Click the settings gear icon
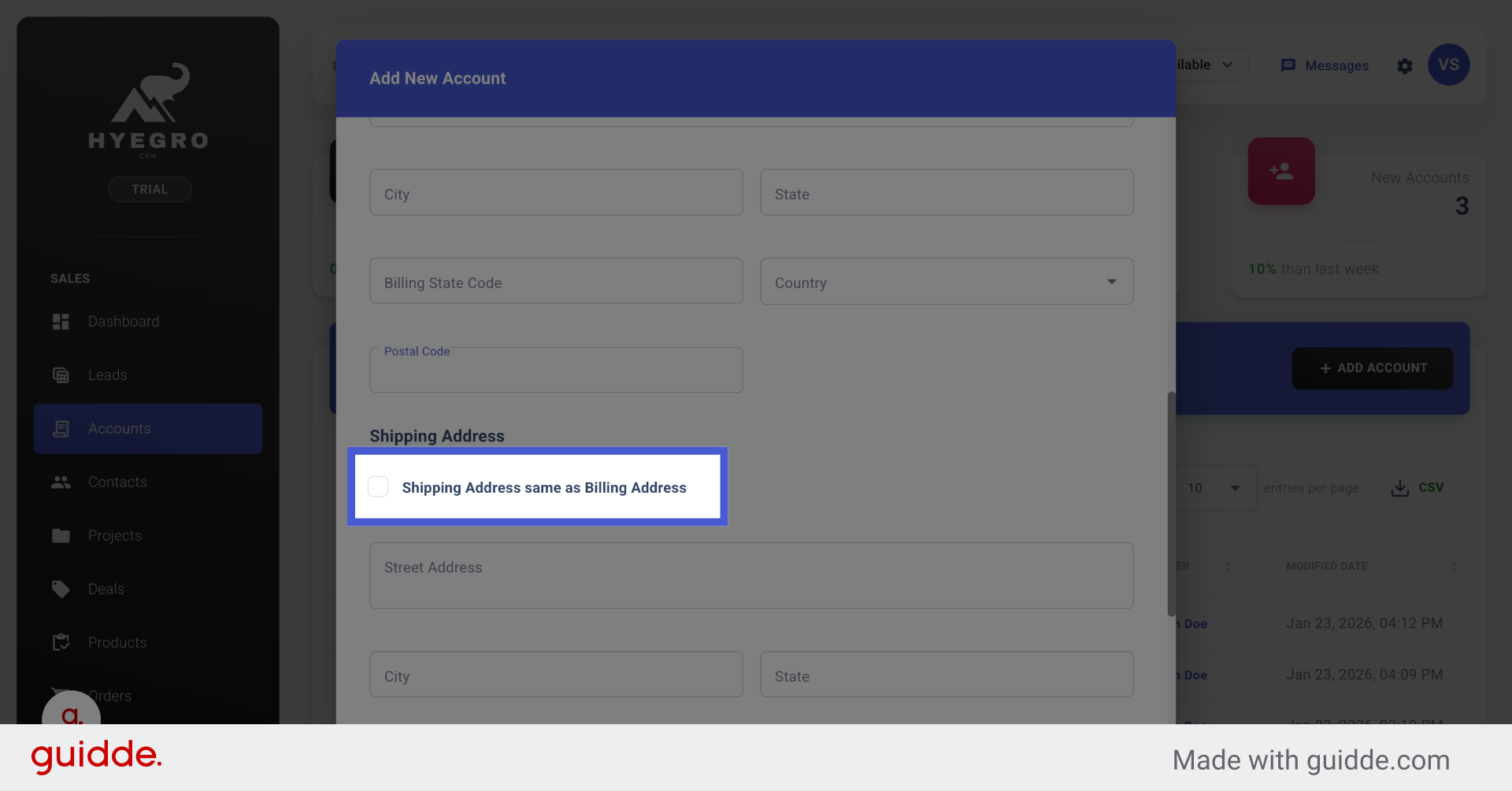1512x791 pixels. 1405,66
